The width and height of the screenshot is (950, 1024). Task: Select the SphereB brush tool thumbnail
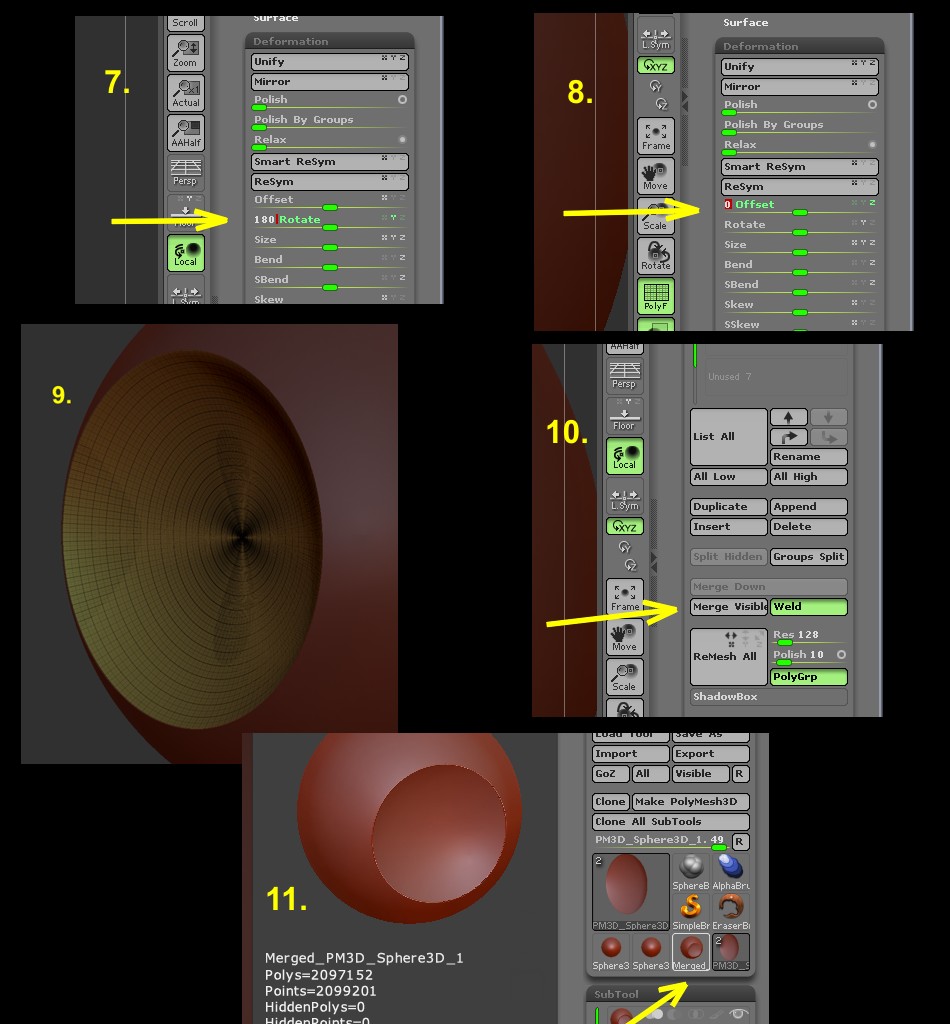click(x=691, y=872)
